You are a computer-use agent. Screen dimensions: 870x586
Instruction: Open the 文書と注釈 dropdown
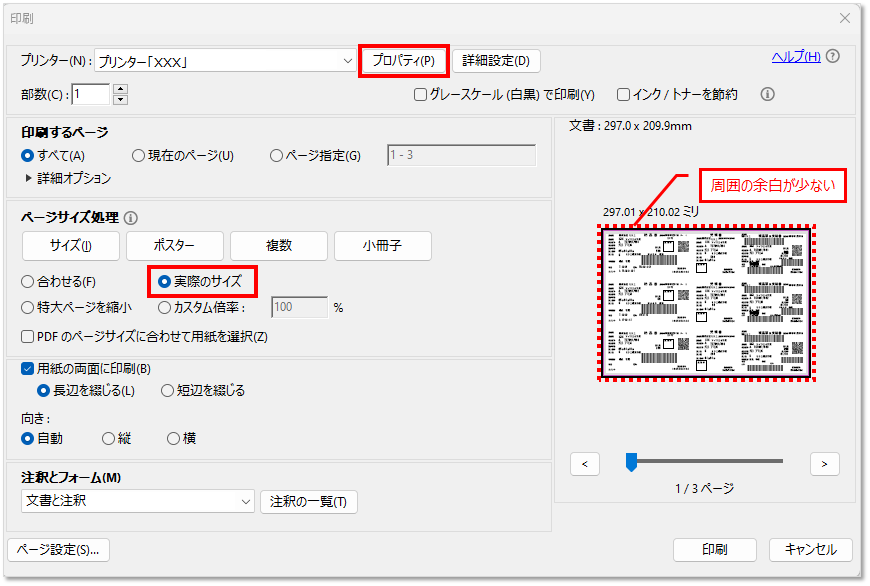click(246, 501)
